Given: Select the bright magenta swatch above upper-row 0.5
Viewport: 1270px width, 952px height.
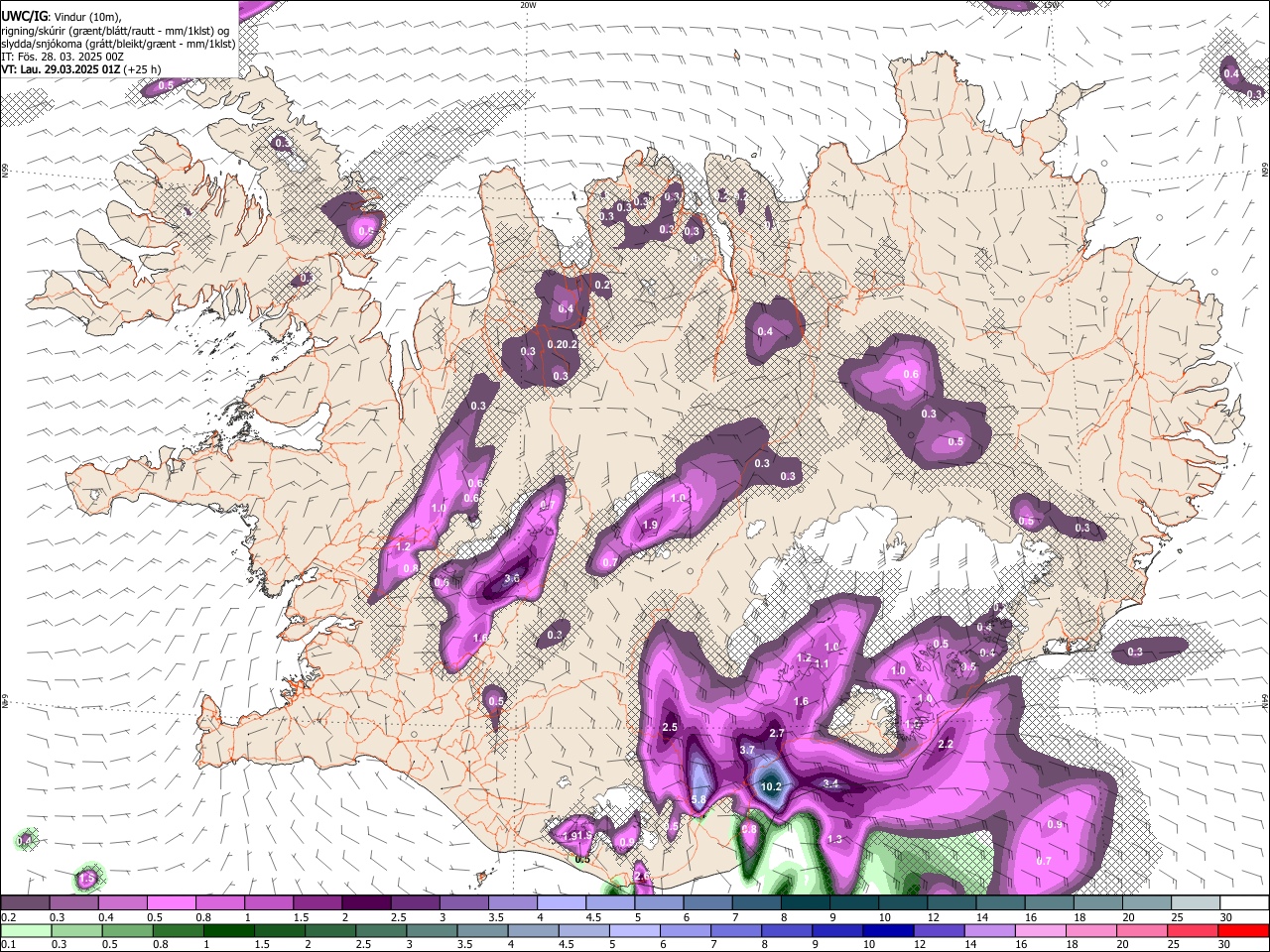Looking at the screenshot, I should point(172,903).
